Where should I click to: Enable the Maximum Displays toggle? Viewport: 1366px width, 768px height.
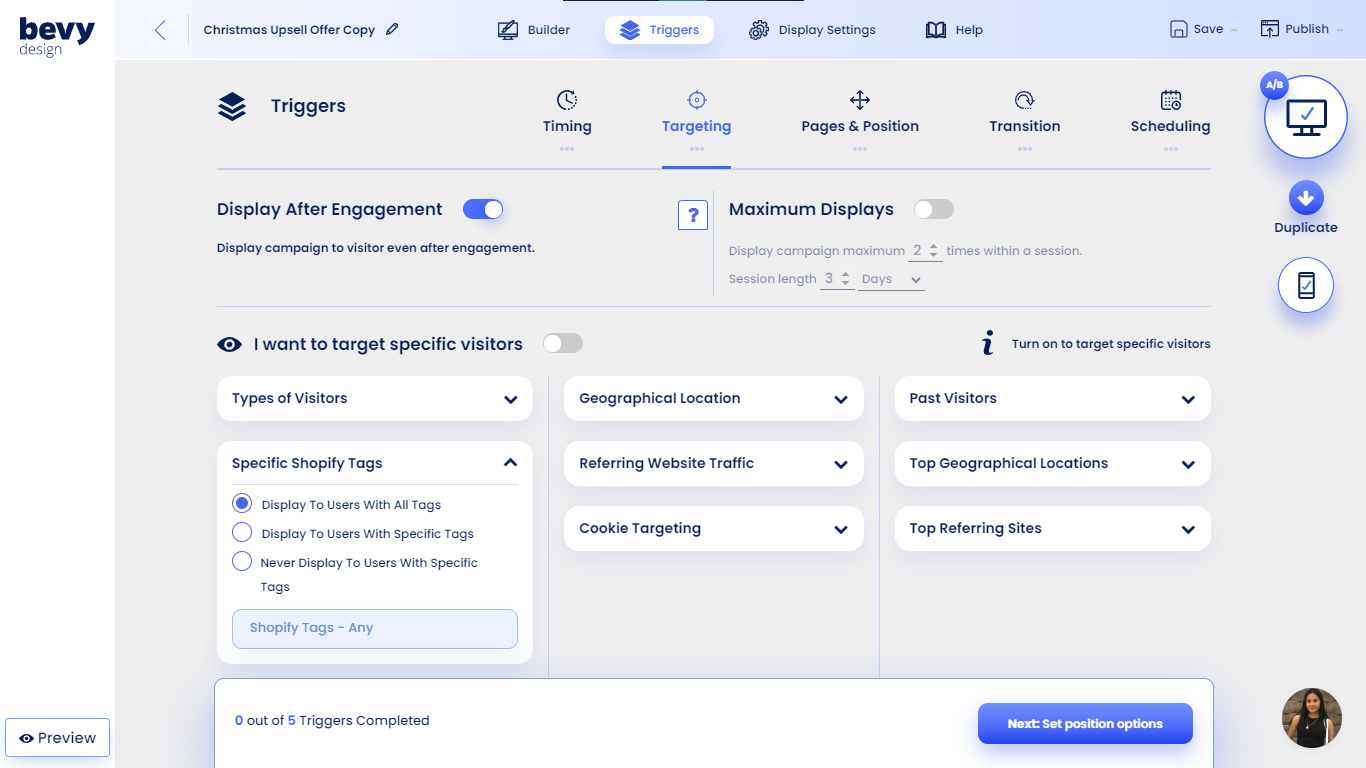coord(933,209)
